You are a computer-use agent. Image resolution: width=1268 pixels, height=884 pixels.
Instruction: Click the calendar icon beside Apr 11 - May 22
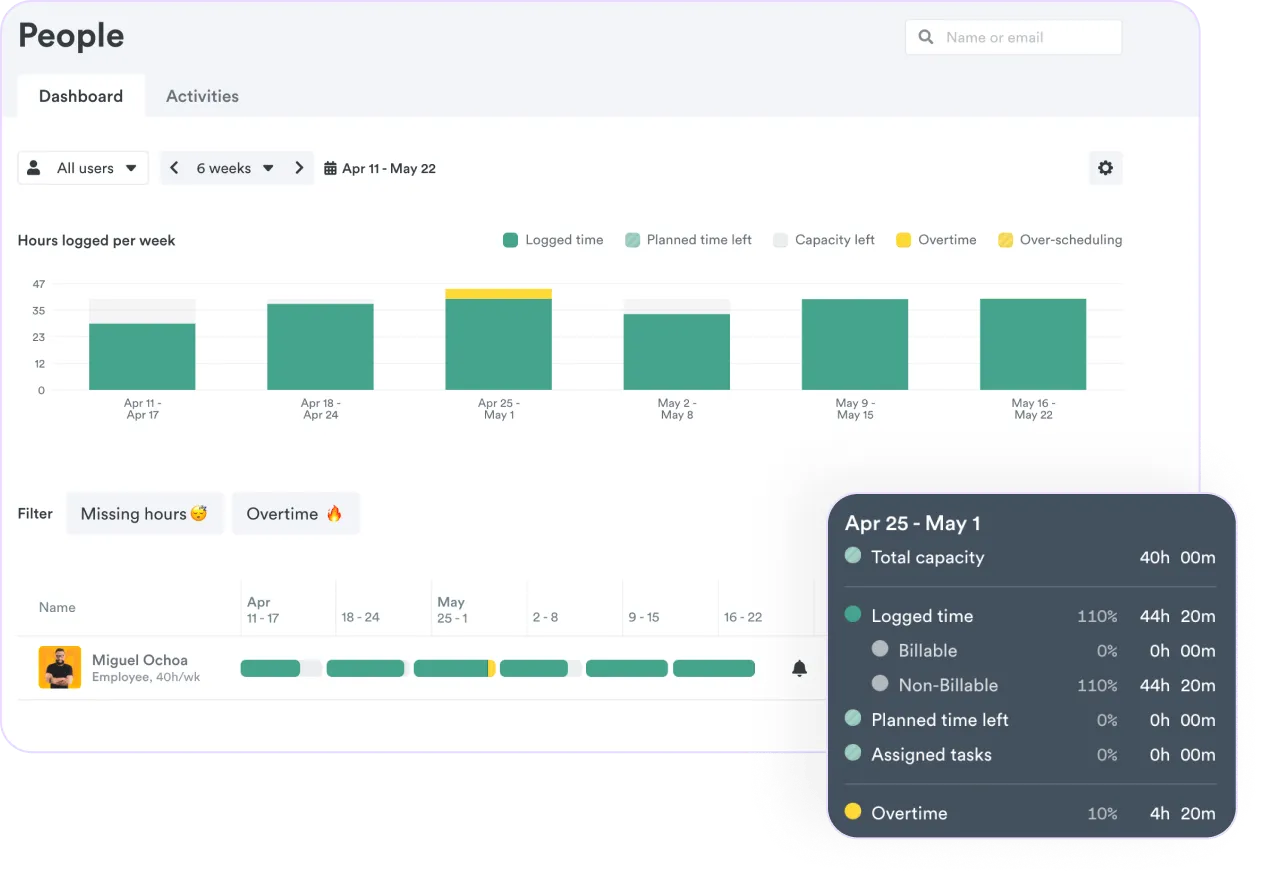pos(331,168)
